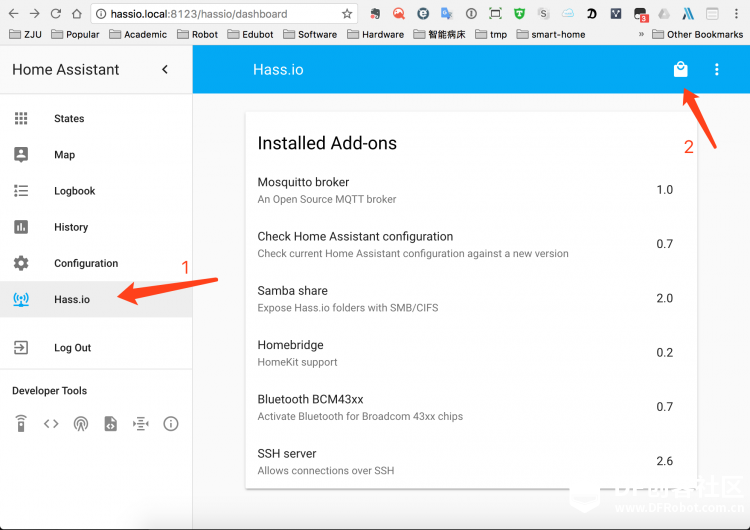Open the Hass.io three-dot overflow menu
Image resolution: width=750 pixels, height=530 pixels.
[x=716, y=69]
